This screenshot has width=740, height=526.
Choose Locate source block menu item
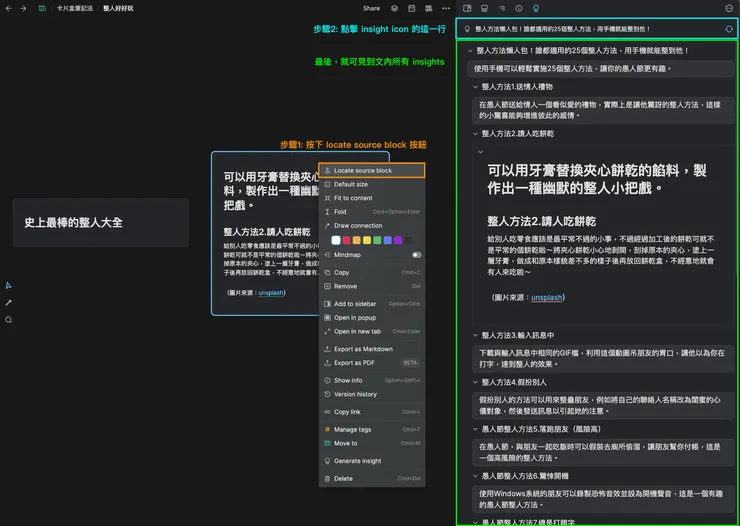click(372, 170)
